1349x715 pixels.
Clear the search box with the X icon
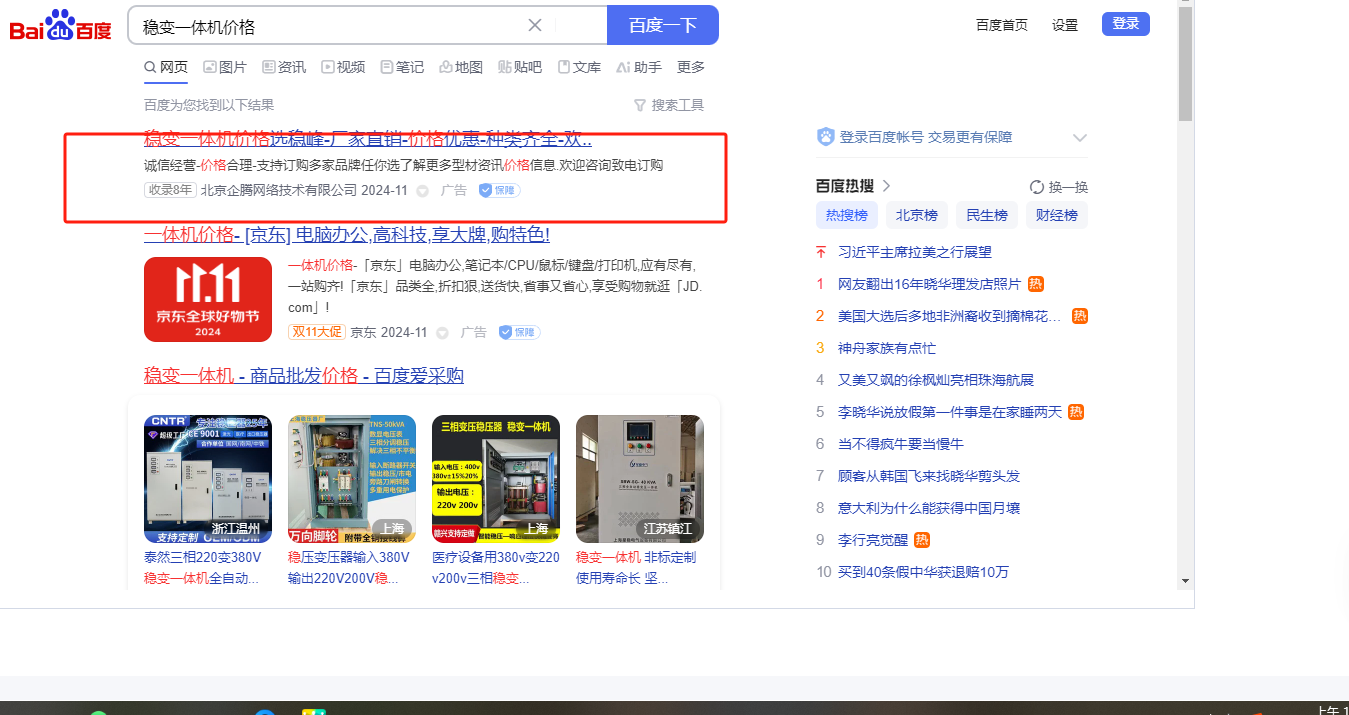tap(535, 25)
